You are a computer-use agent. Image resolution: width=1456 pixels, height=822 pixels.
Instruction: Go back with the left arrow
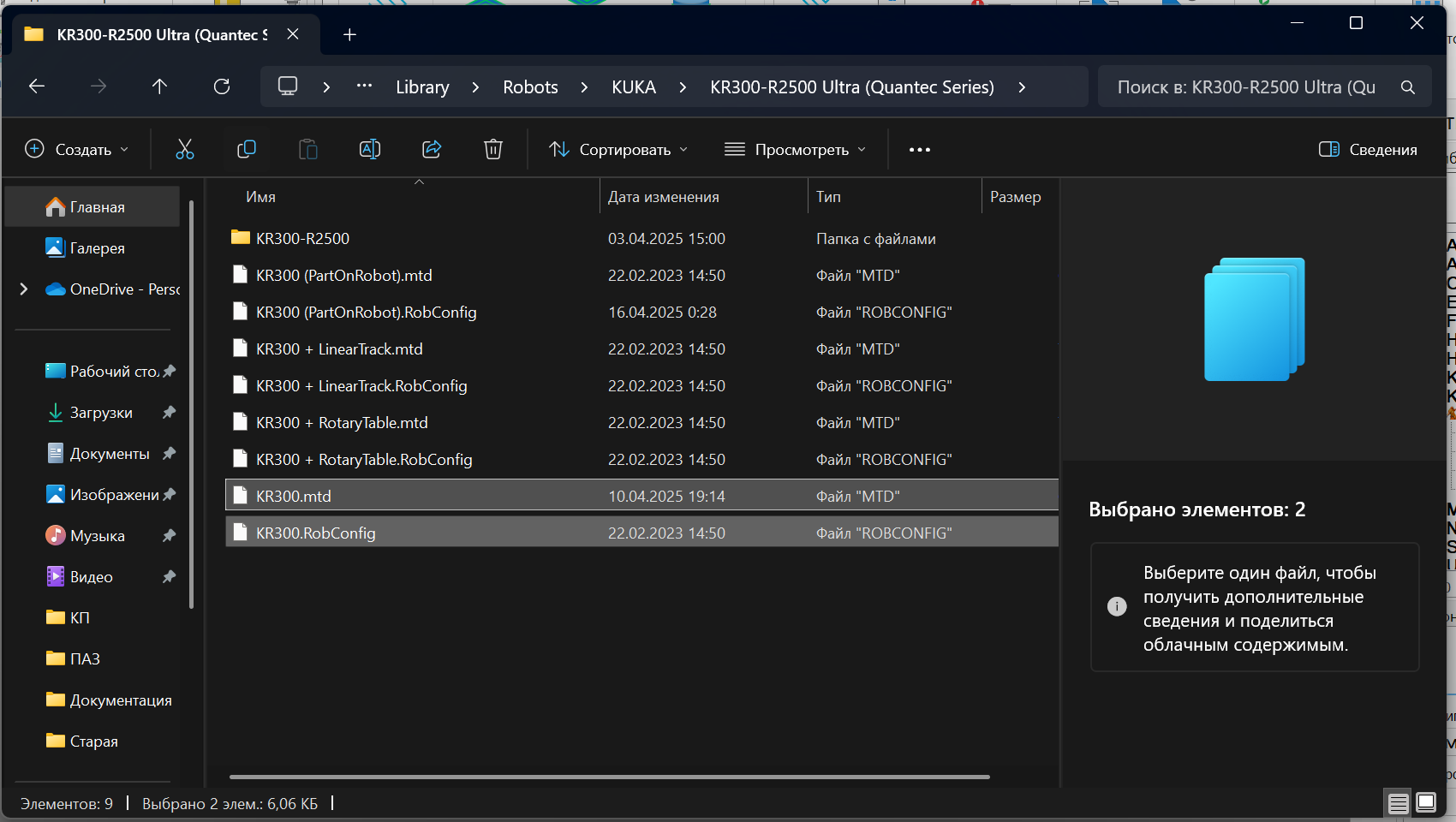coord(37,86)
